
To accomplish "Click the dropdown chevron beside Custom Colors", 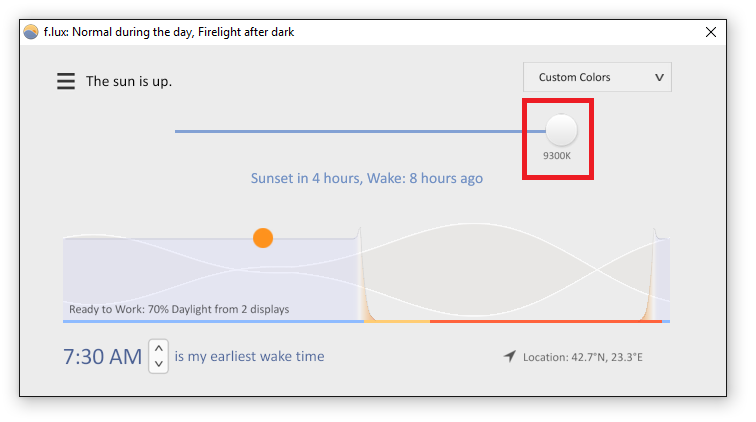I will (659, 77).
